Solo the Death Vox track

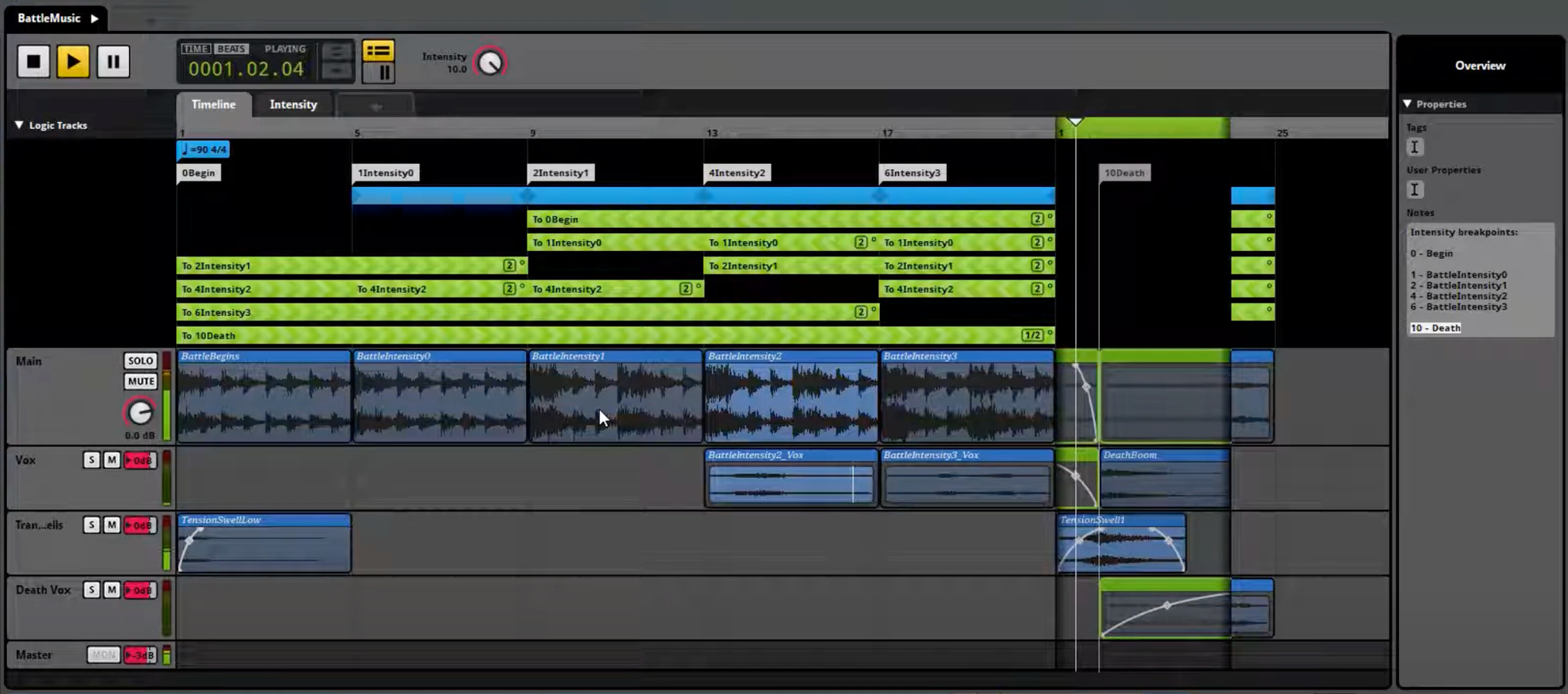[x=91, y=590]
